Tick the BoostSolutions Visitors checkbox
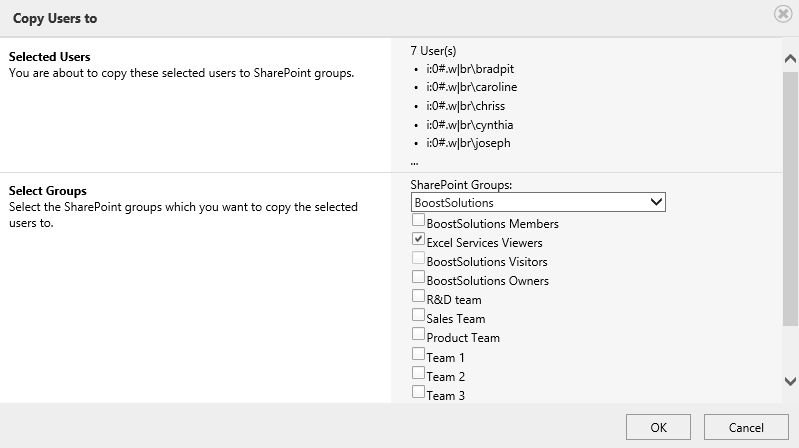The height and width of the screenshot is (448, 799). coord(418,260)
